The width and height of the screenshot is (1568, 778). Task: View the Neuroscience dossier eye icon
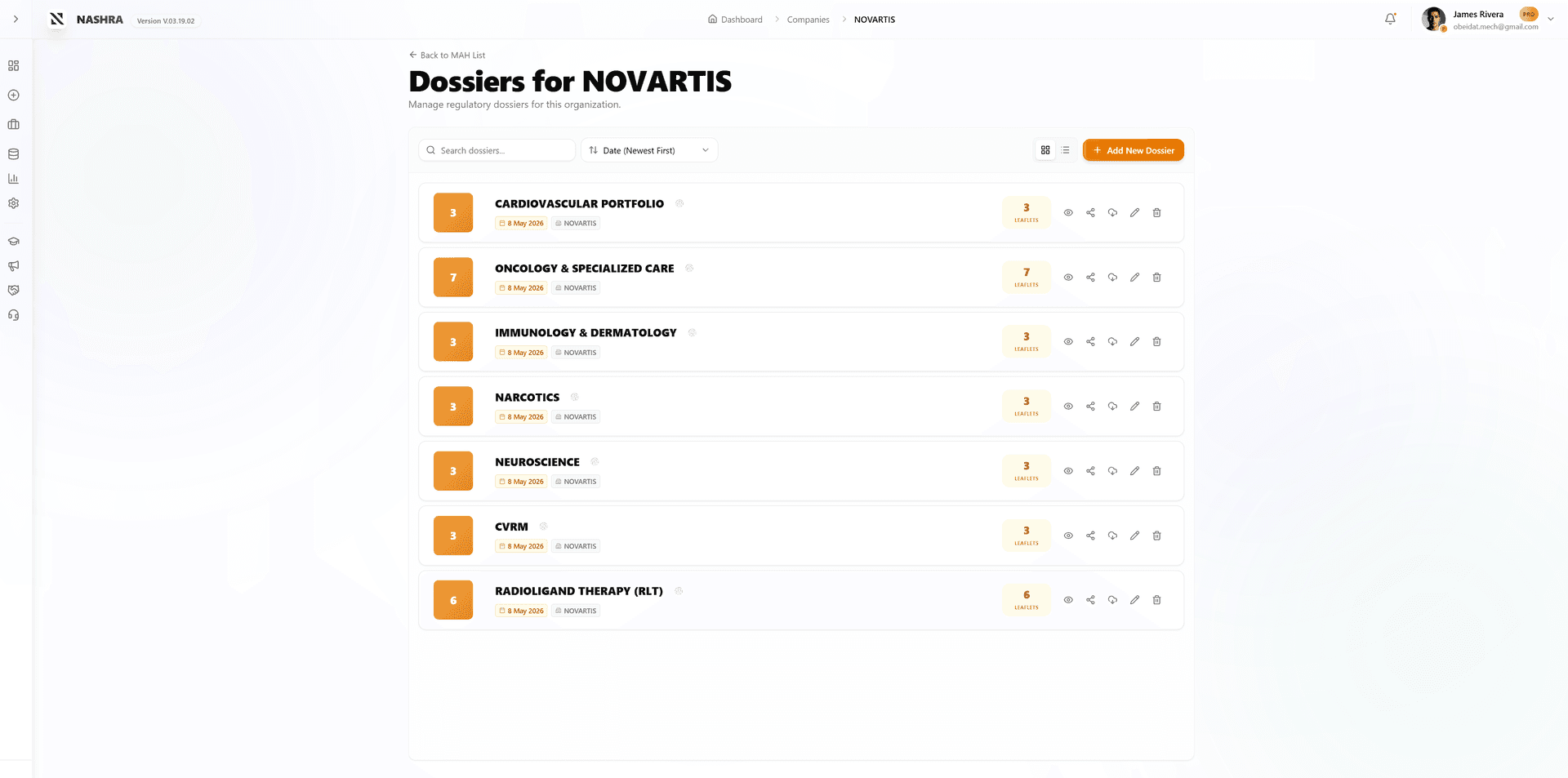pyautogui.click(x=1068, y=471)
